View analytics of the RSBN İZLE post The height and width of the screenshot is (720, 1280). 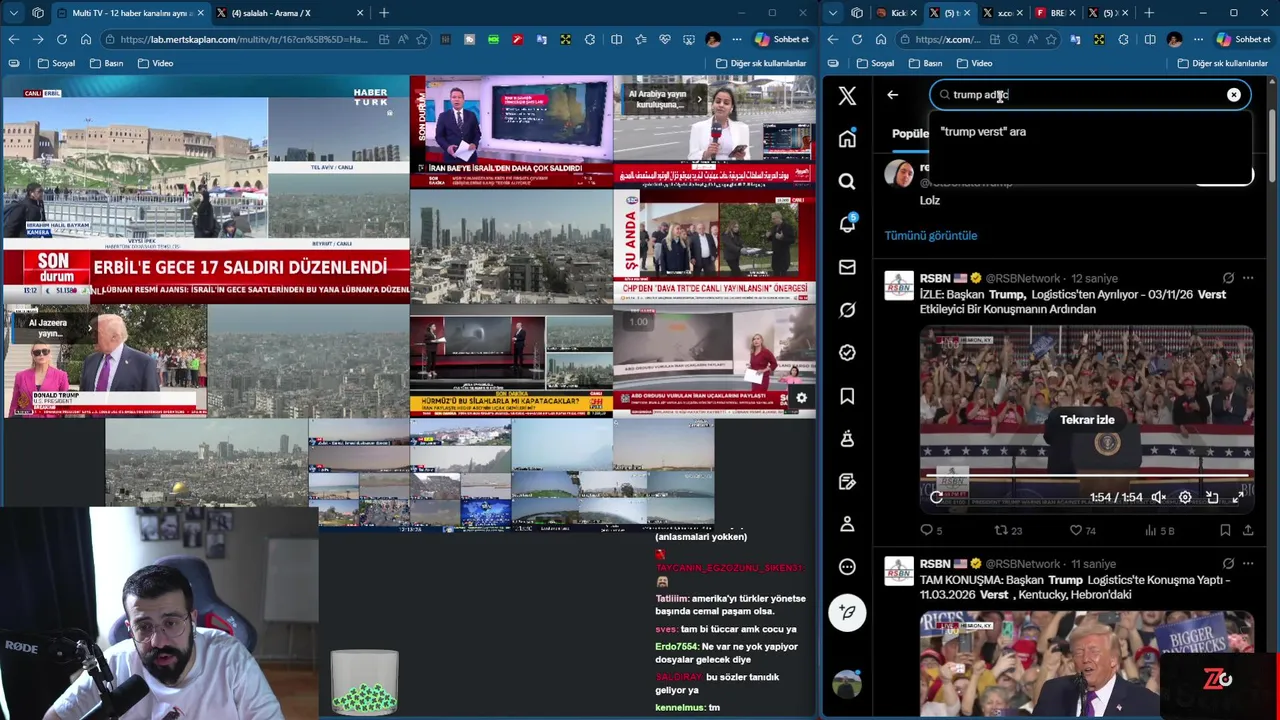(1159, 530)
